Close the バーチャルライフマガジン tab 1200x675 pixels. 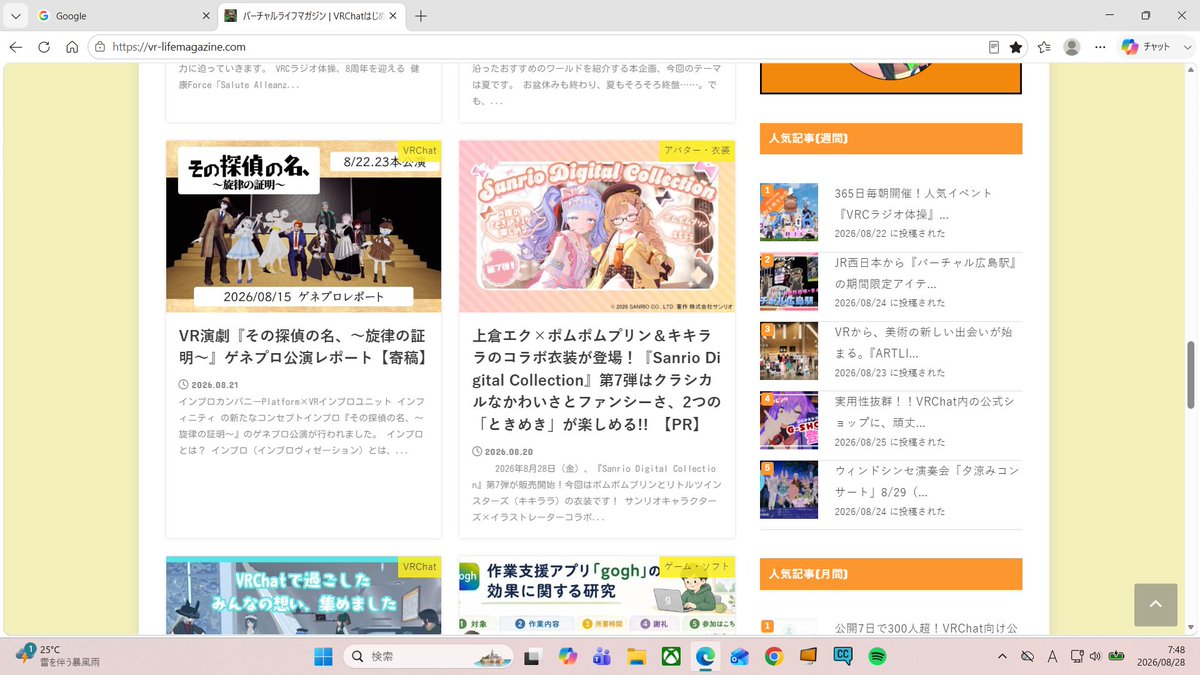tap(393, 16)
